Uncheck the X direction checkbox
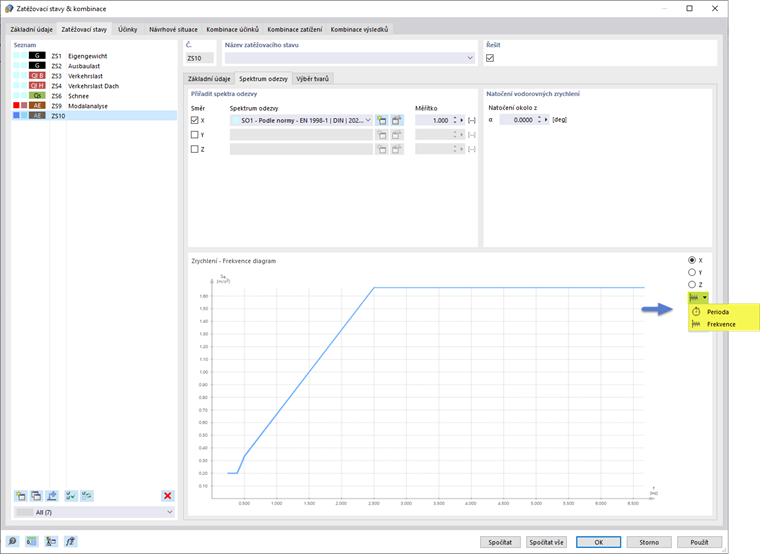This screenshot has height=554, width=760. 194,120
